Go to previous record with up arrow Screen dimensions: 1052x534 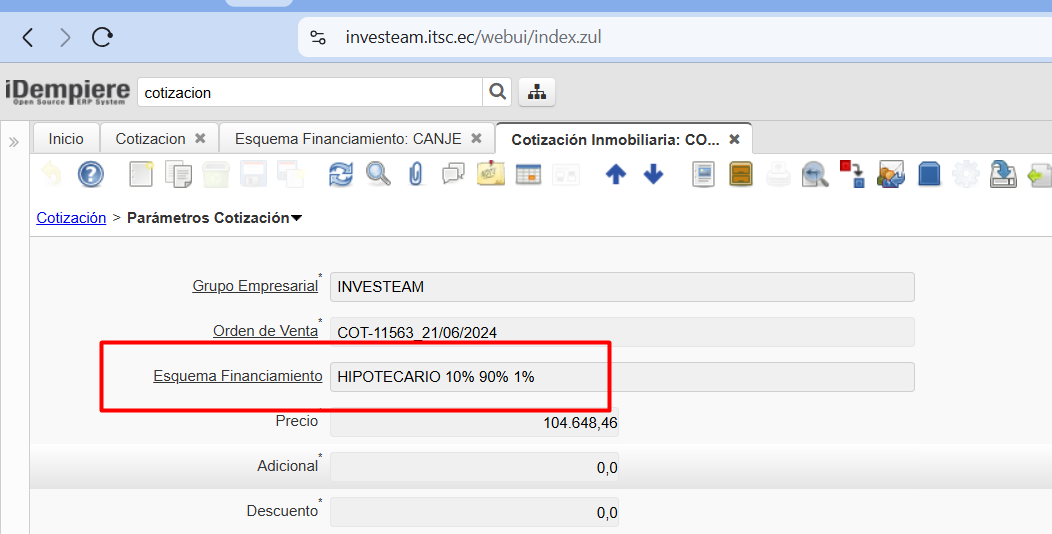[616, 175]
